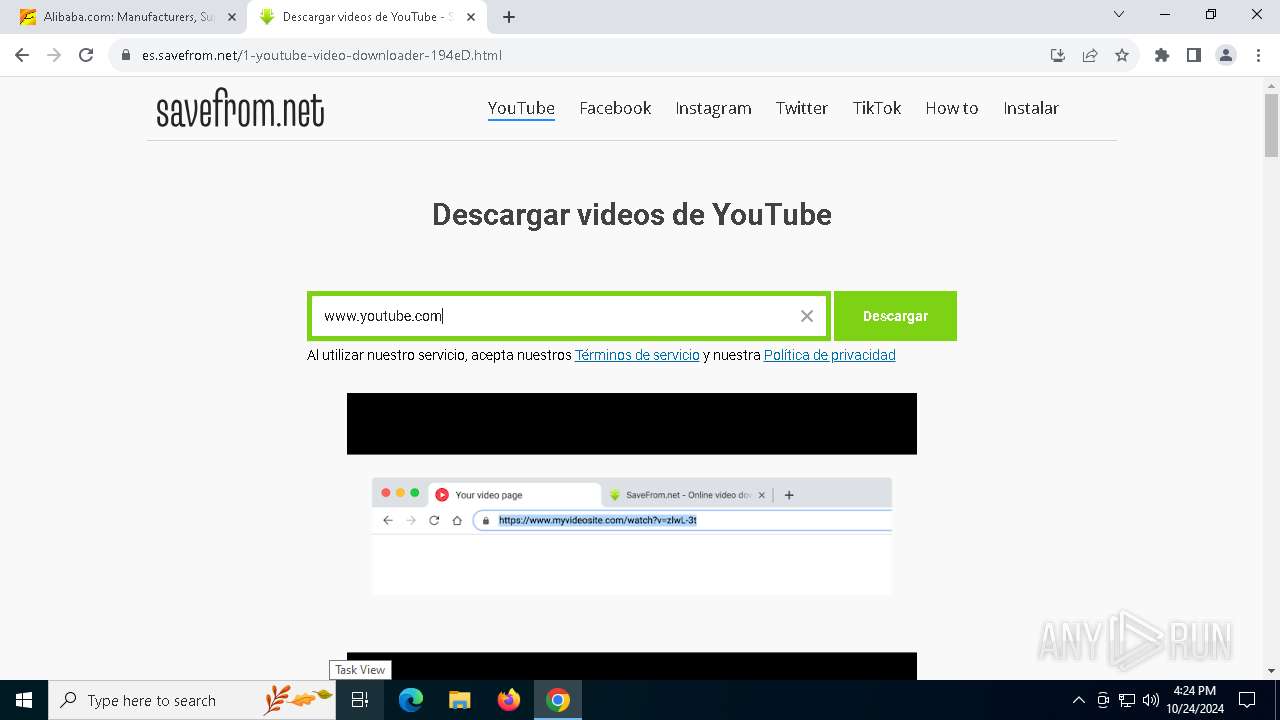Click the lock icon in address bar
The width and height of the screenshot is (1280, 720).
pos(126,55)
